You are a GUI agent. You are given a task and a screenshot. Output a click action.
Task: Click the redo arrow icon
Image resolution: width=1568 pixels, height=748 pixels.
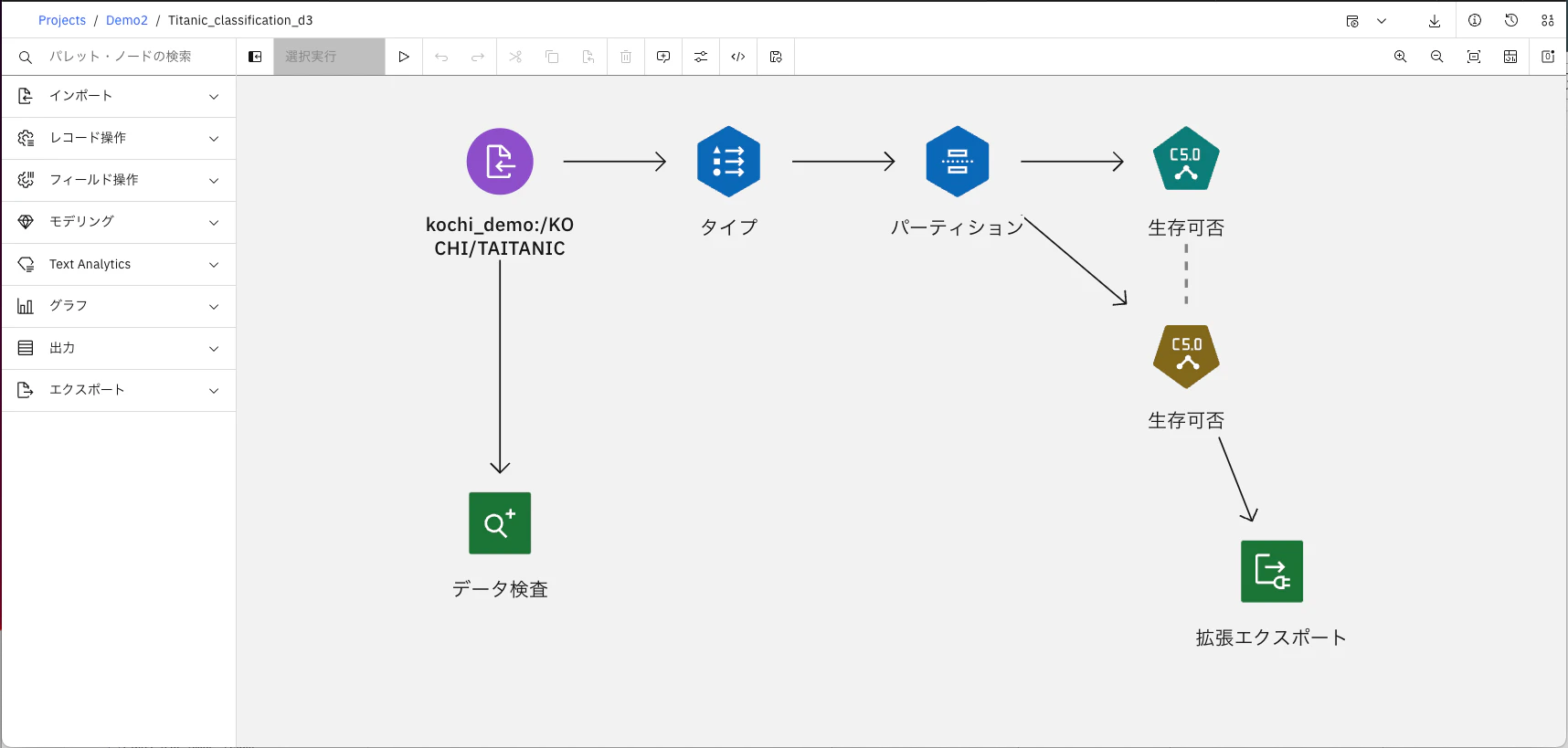coord(478,57)
